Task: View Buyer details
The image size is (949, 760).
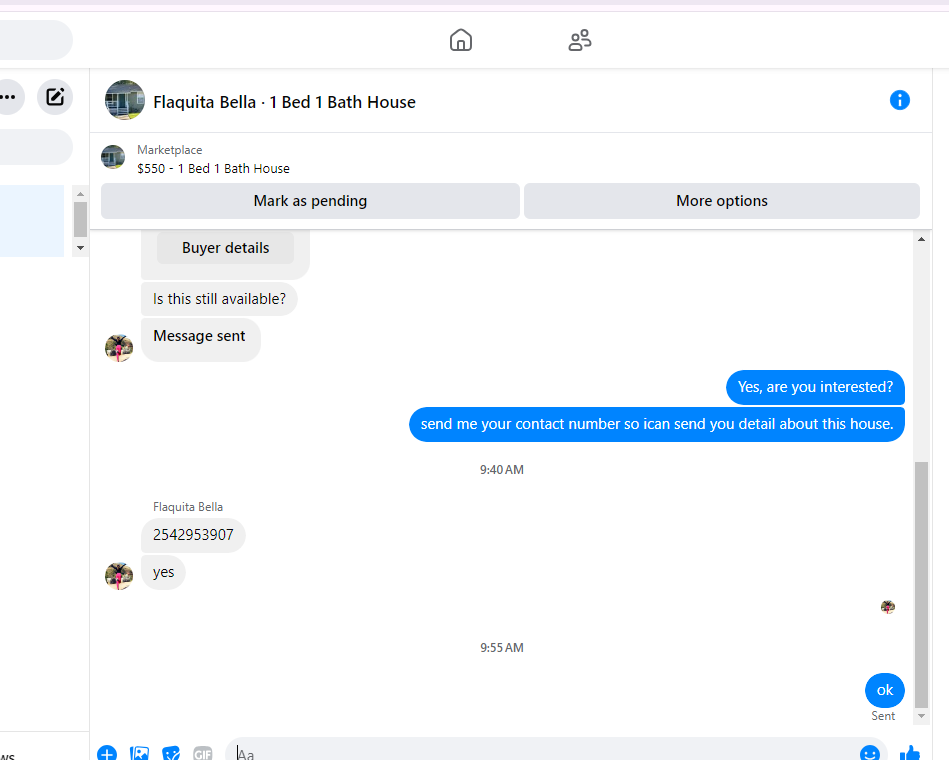Action: 225,248
